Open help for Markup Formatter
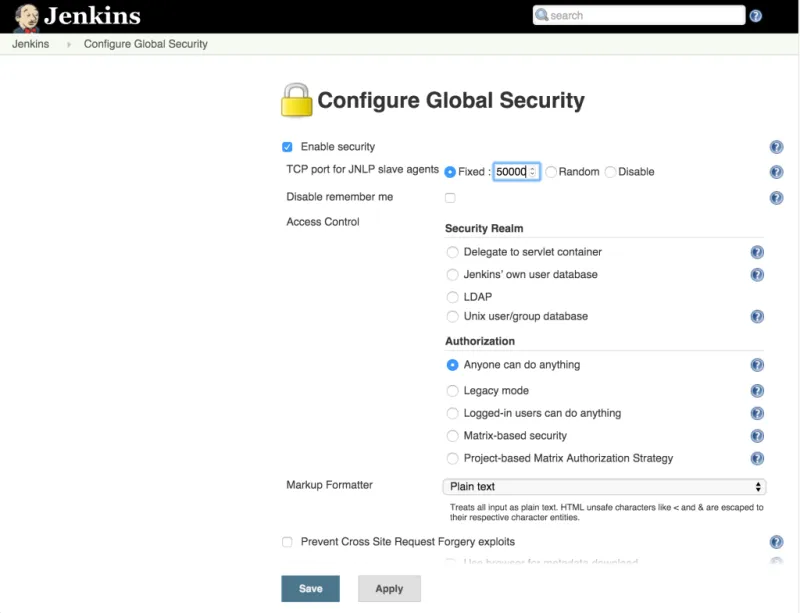Image resolution: width=800 pixels, height=613 pixels. click(x=776, y=485)
